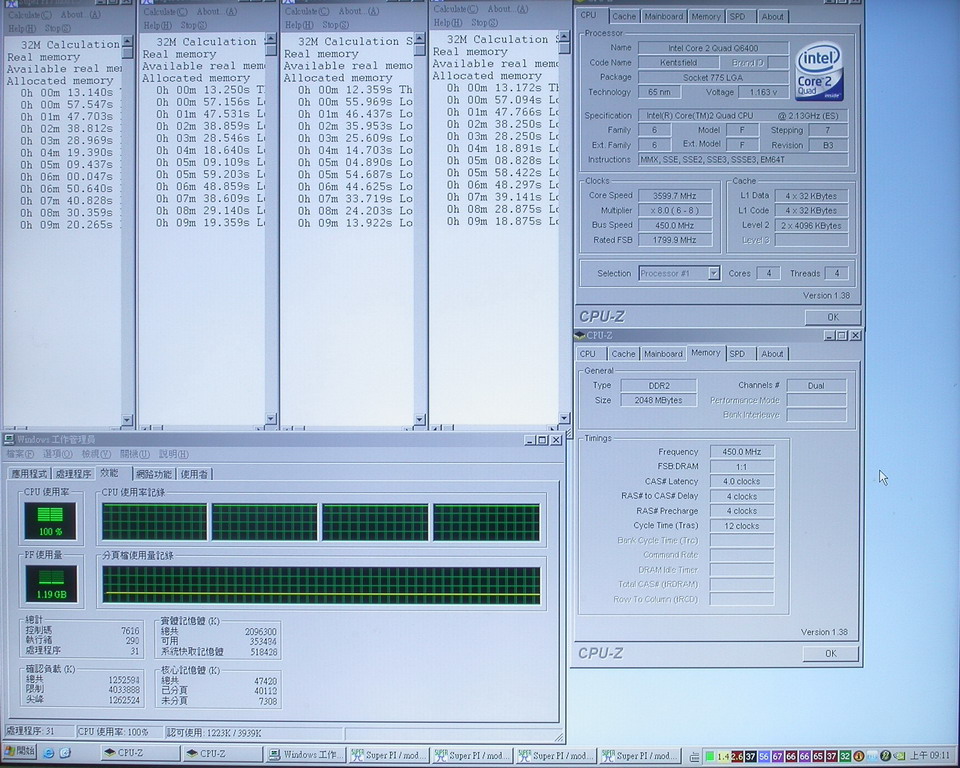Click the system clock showing 09:11

pyautogui.click(x=929, y=756)
